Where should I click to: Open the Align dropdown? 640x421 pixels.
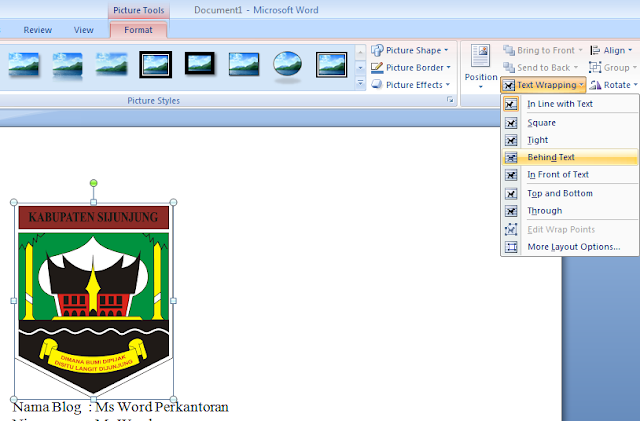pyautogui.click(x=611, y=50)
